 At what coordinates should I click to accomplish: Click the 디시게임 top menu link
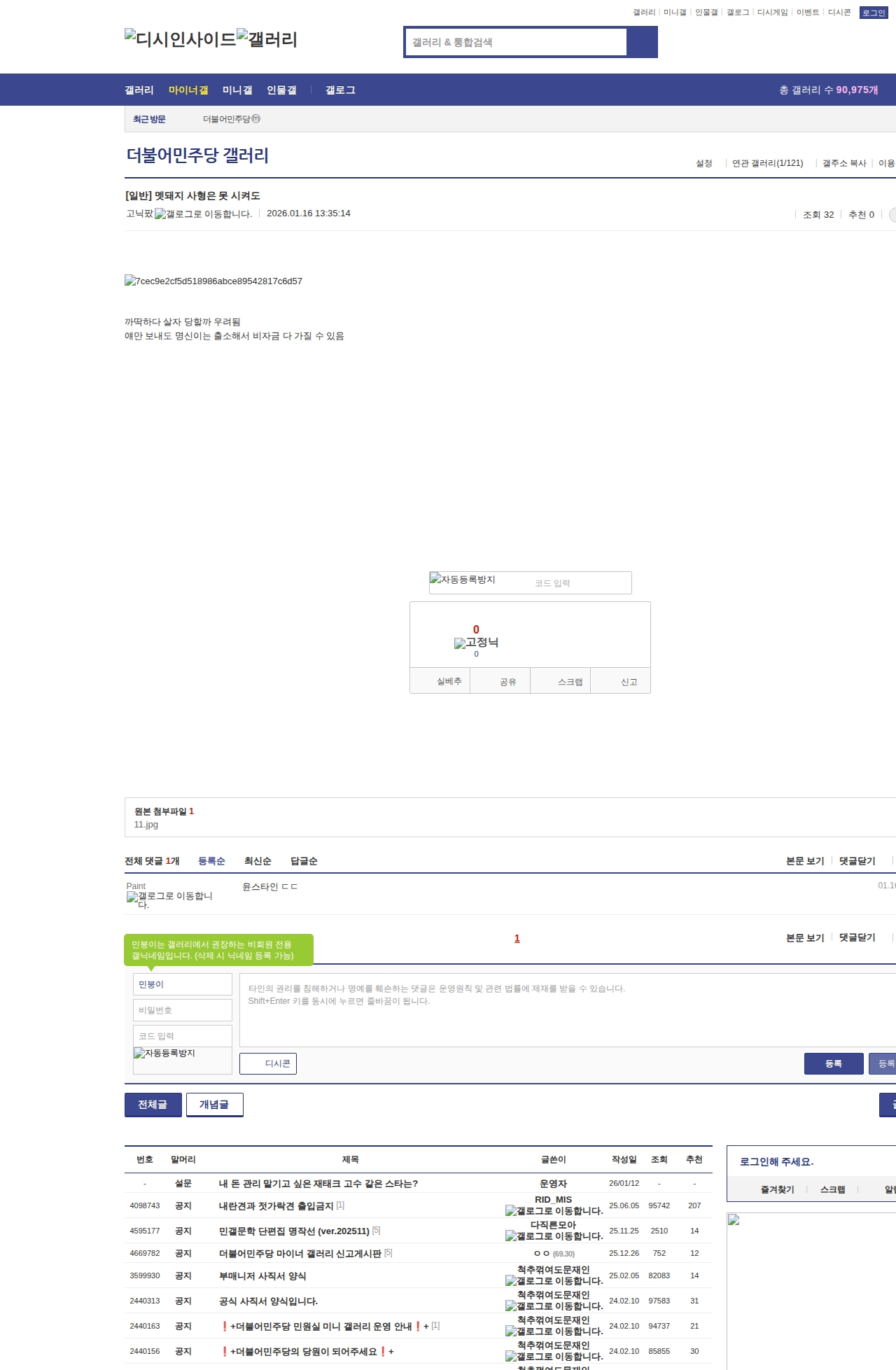(x=773, y=12)
